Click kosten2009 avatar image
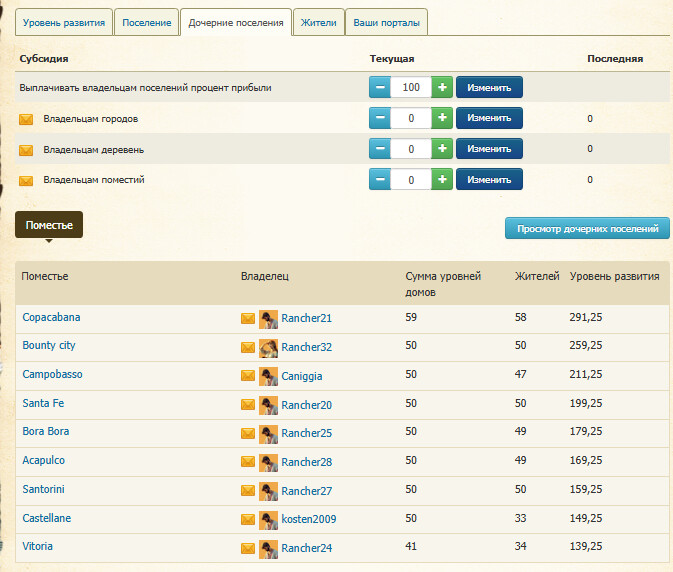 click(268, 520)
